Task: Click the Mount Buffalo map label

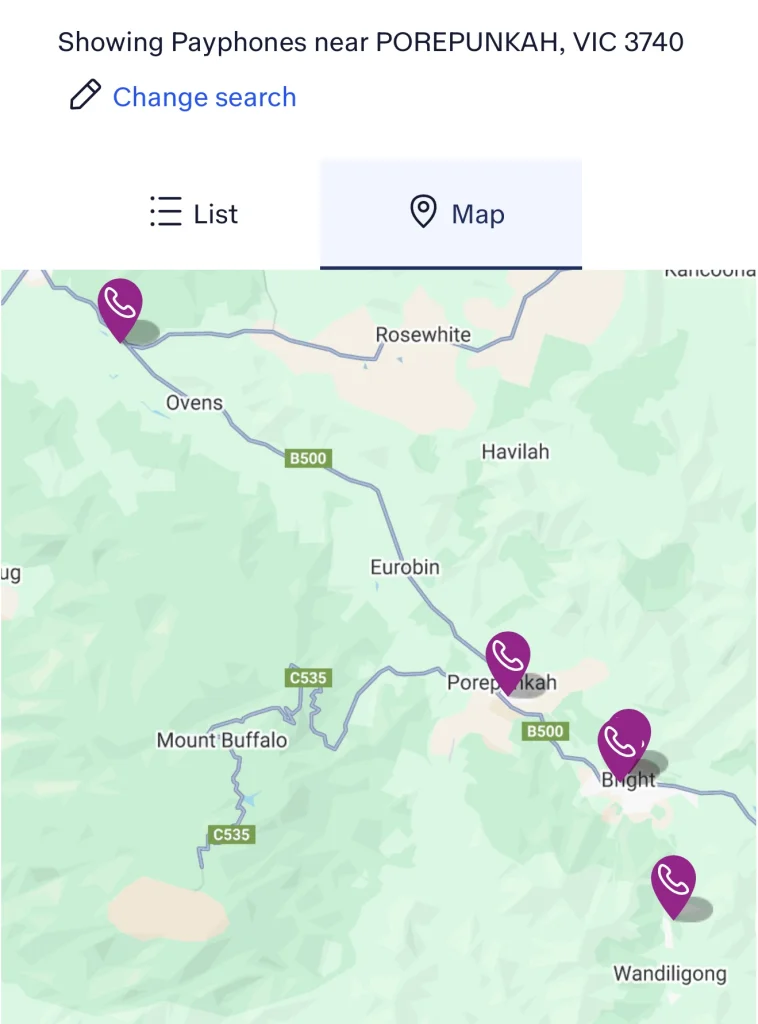Action: point(222,741)
